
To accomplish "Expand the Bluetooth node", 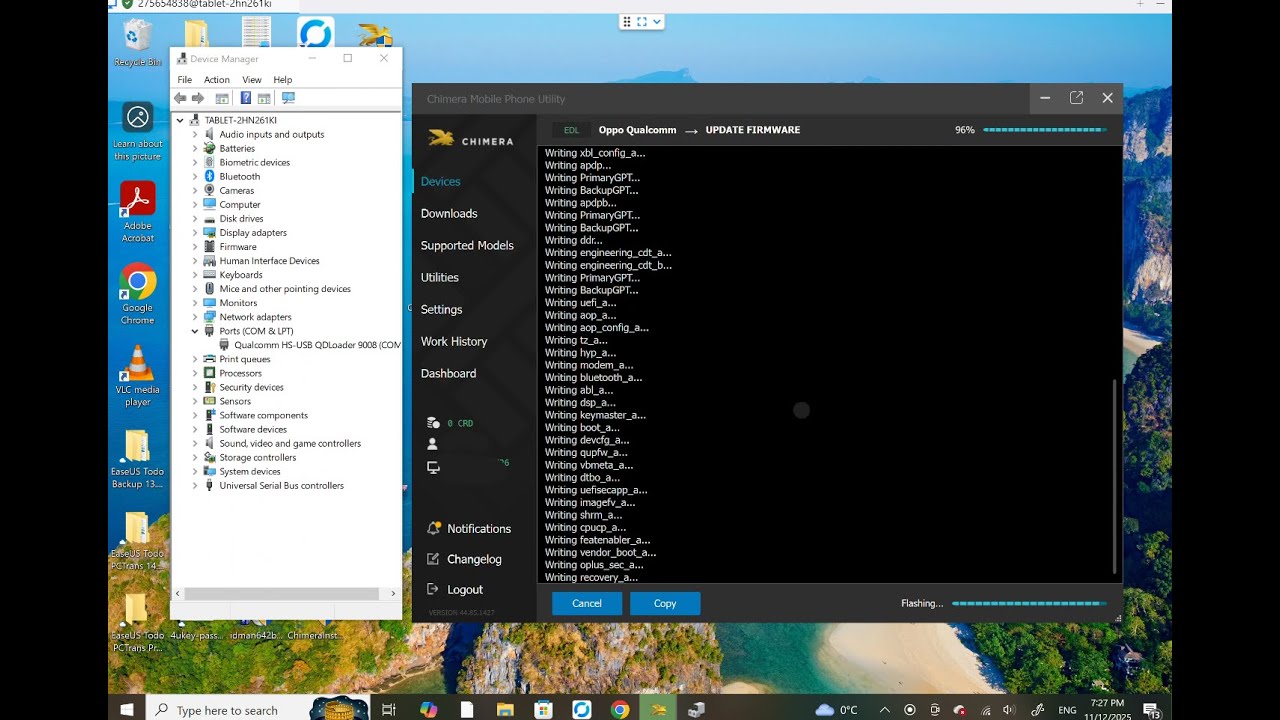I will click(x=195, y=176).
